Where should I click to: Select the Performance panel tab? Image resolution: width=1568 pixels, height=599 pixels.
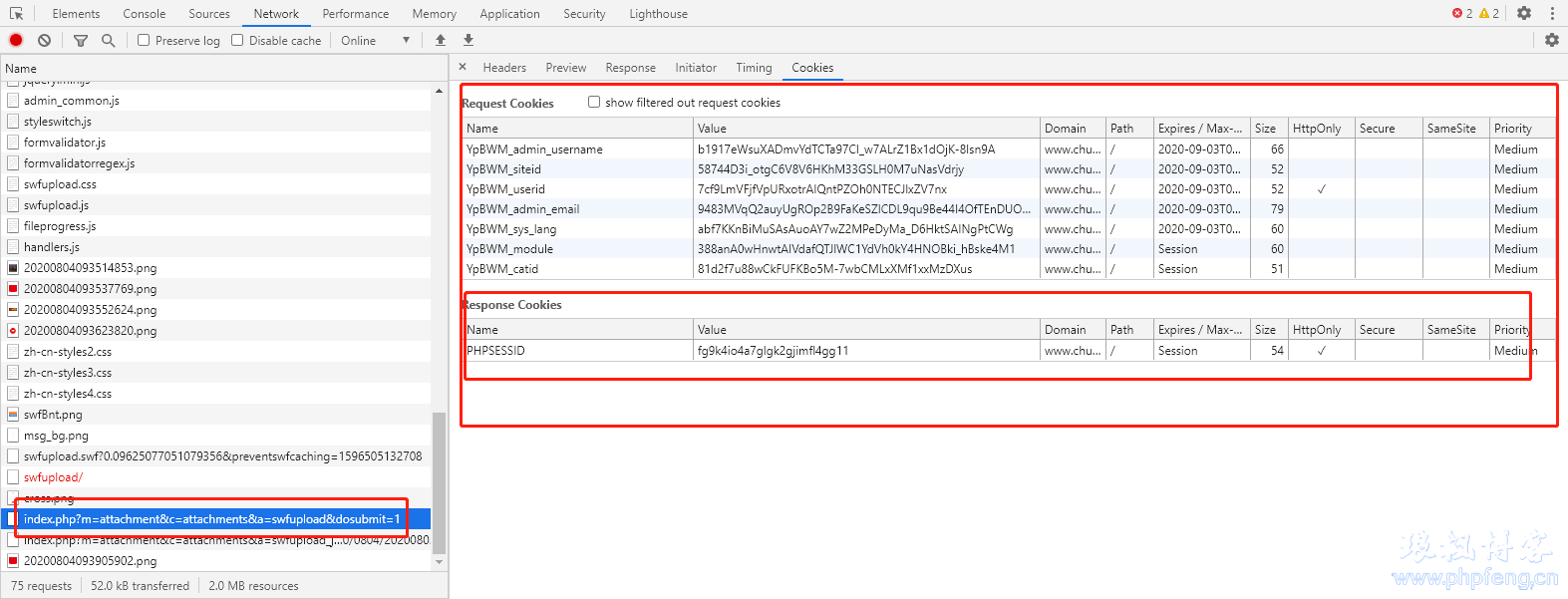pyautogui.click(x=356, y=14)
